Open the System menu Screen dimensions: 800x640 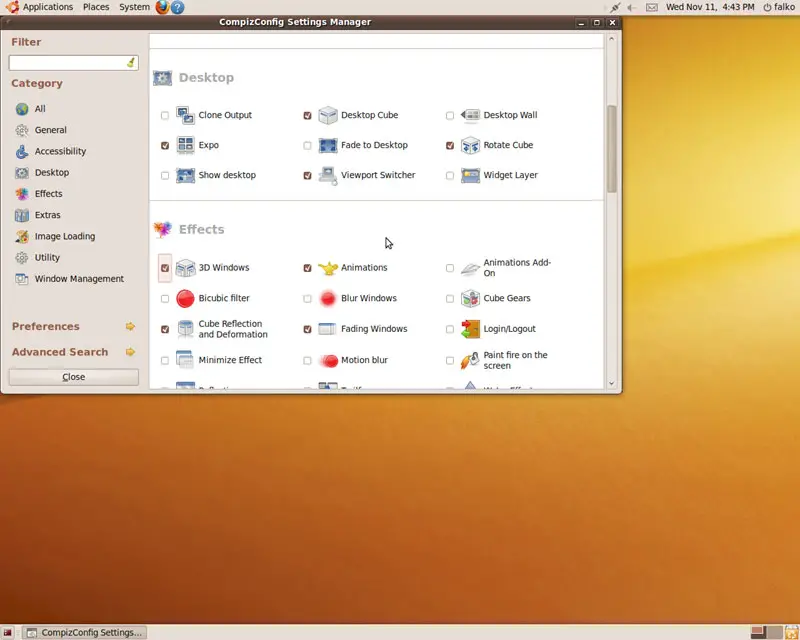pyautogui.click(x=134, y=7)
